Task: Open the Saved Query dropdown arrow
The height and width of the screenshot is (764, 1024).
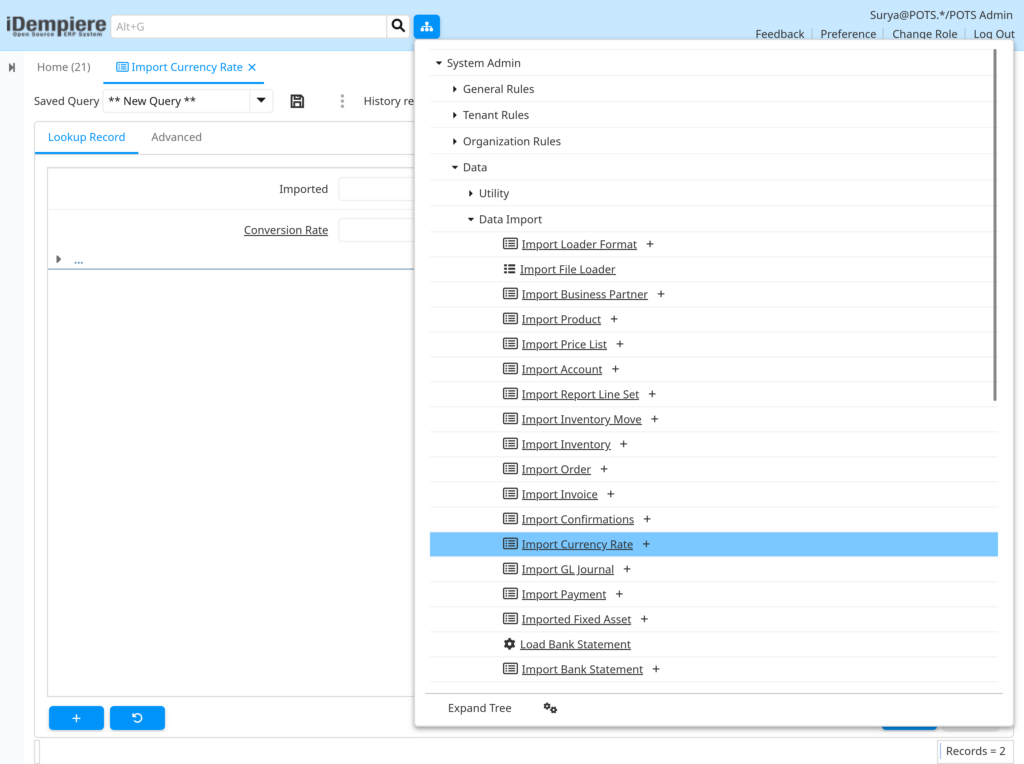Action: [261, 101]
